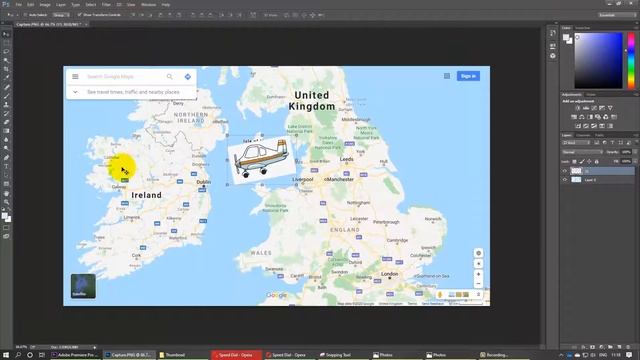640x360 pixels.
Task: Switch to the Paths tab
Action: click(599, 135)
